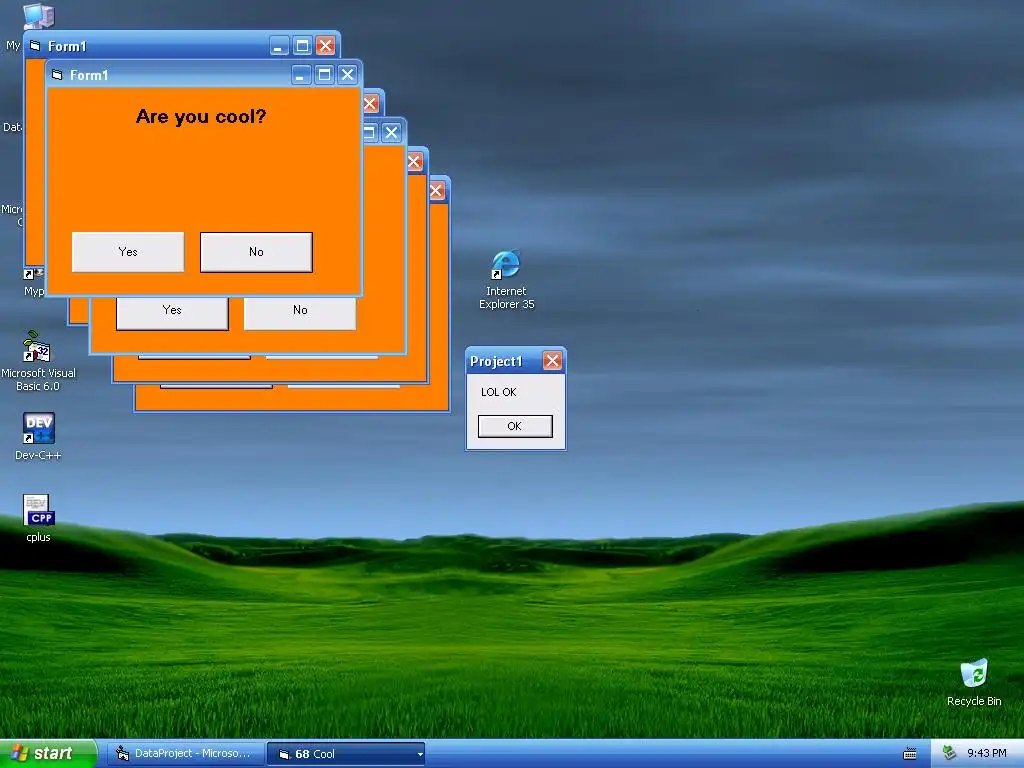Click the clock showing 9:43 PM

tap(987, 753)
